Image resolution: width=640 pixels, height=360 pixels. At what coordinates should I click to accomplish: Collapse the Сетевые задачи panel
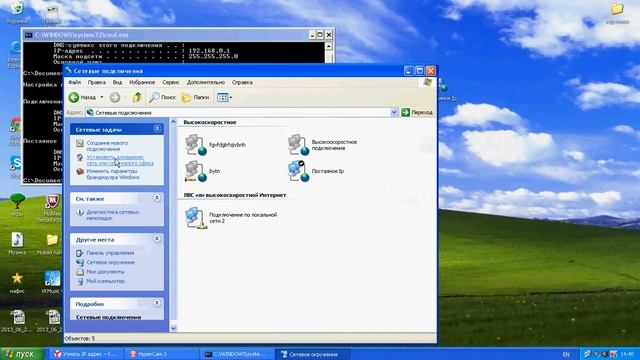pos(157,129)
